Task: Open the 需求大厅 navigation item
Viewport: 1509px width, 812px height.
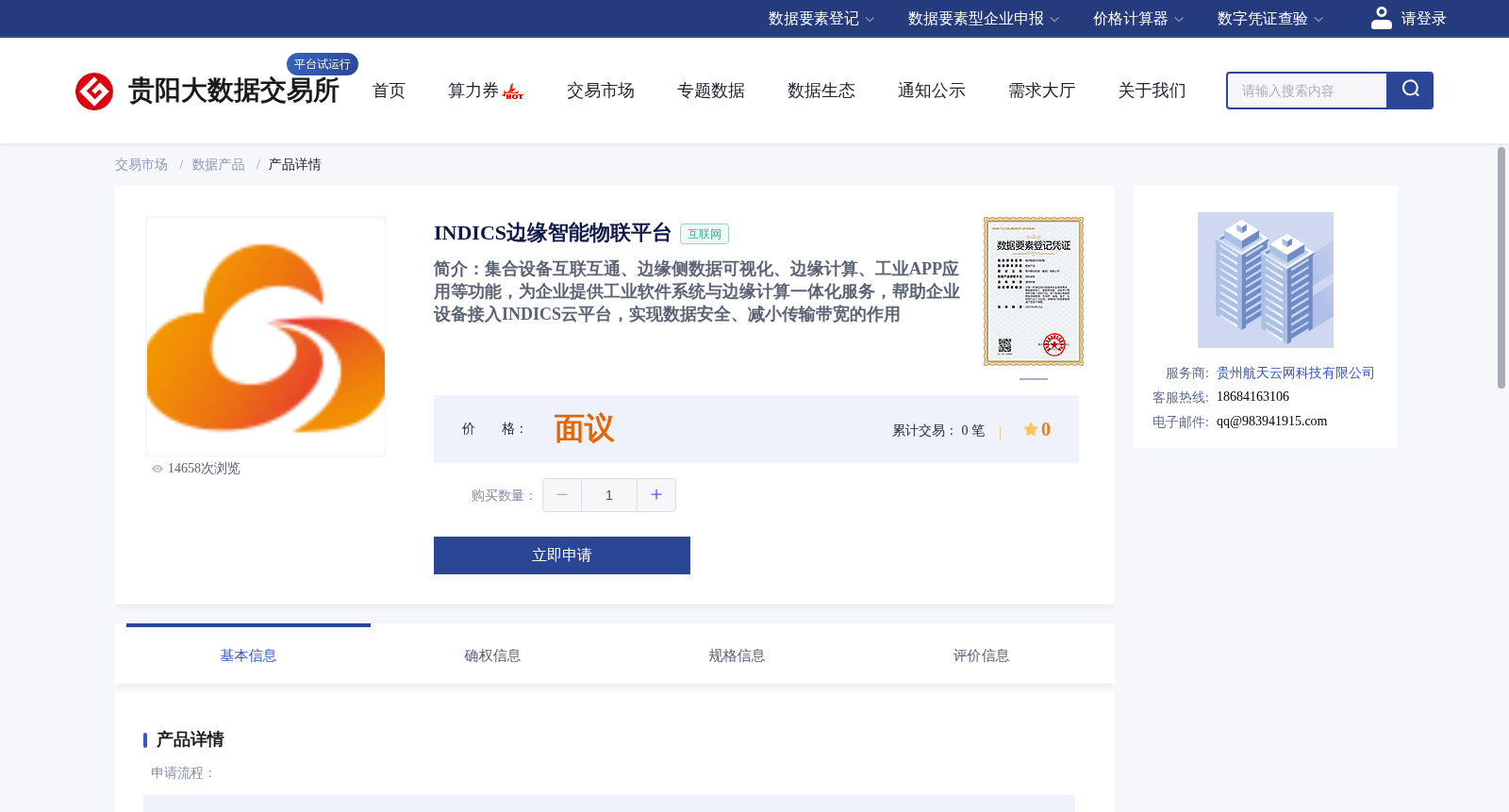Action: pyautogui.click(x=1042, y=91)
